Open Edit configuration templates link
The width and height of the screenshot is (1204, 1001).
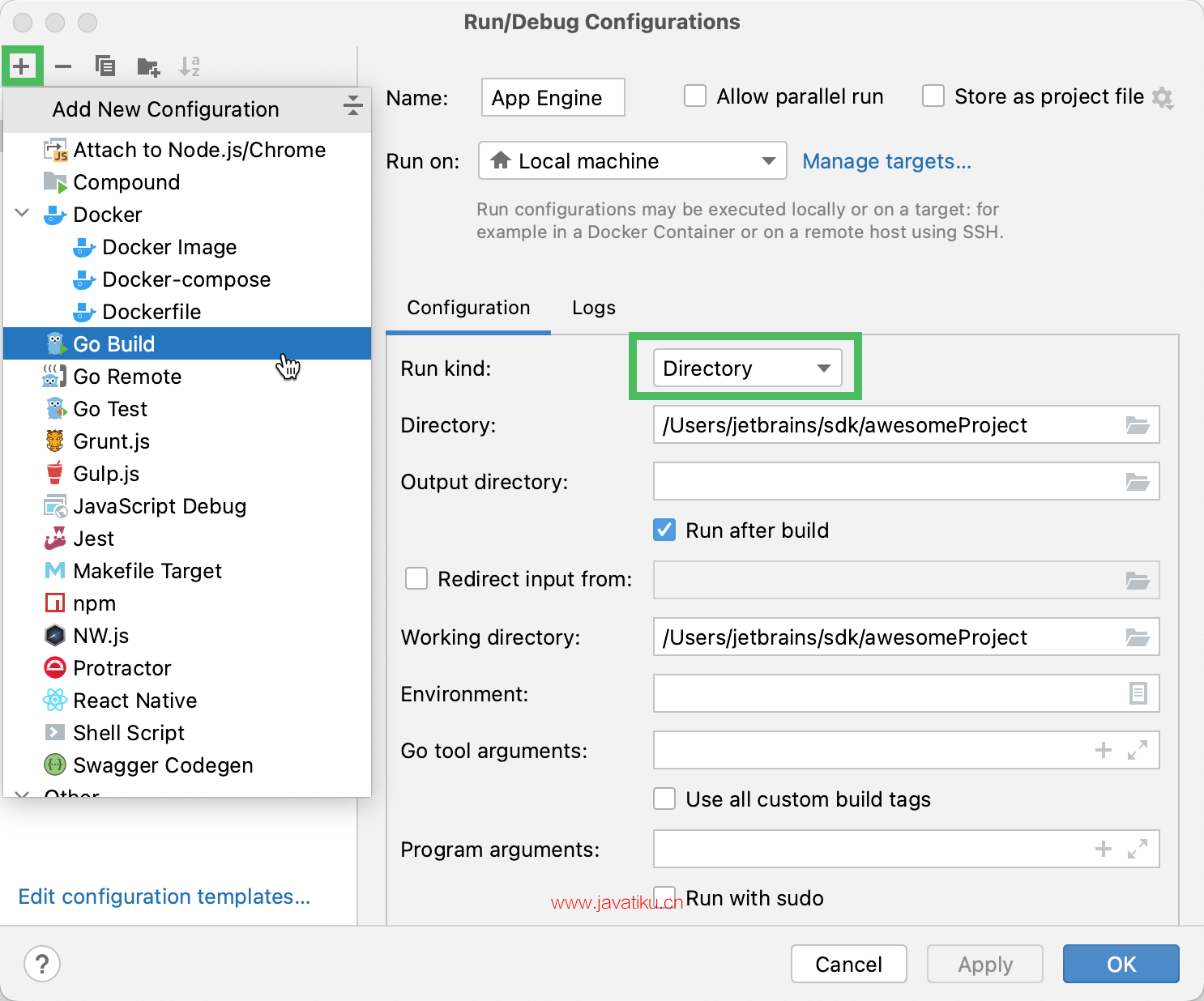(164, 897)
